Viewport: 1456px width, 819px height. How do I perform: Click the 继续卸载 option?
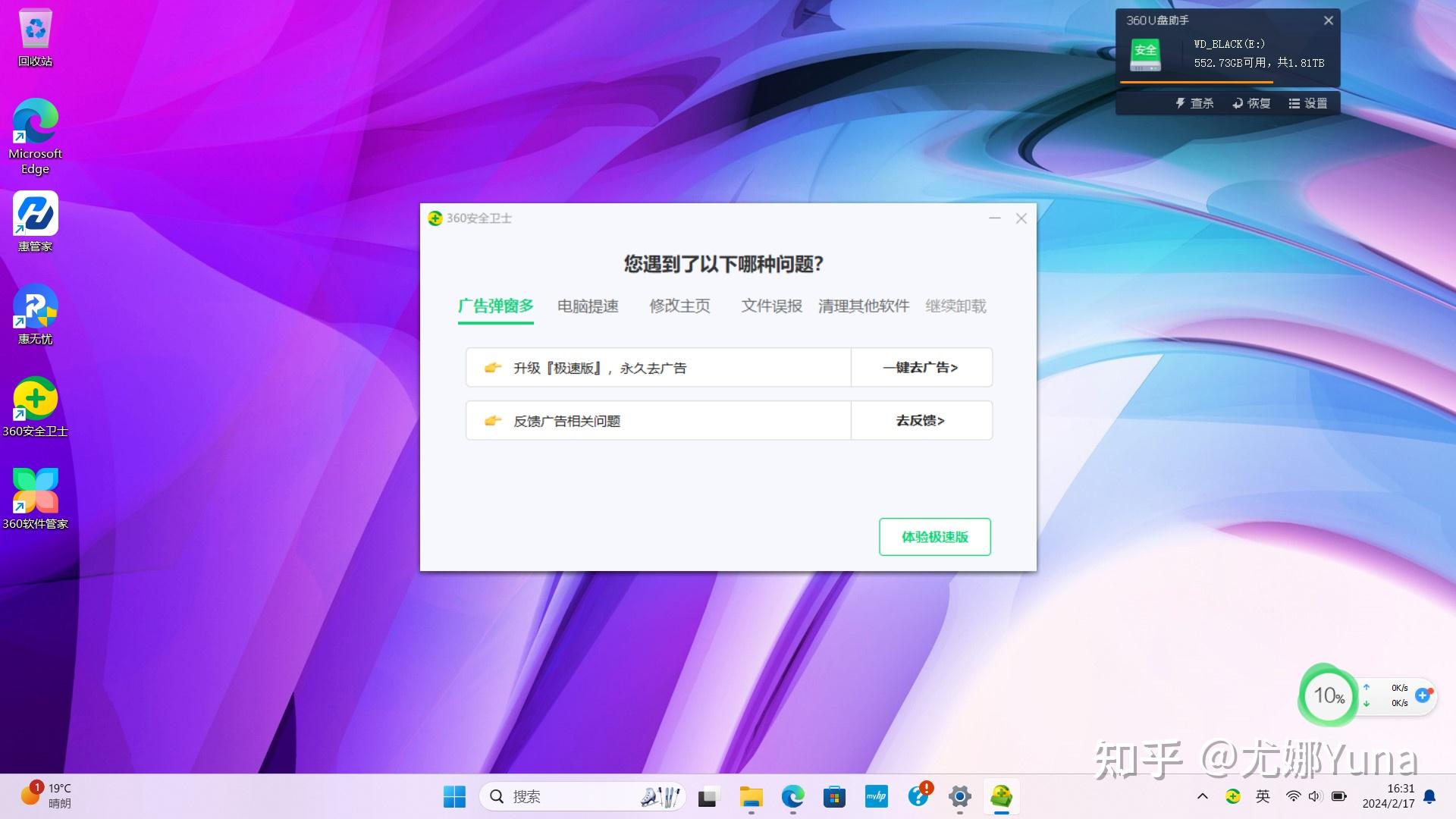955,306
